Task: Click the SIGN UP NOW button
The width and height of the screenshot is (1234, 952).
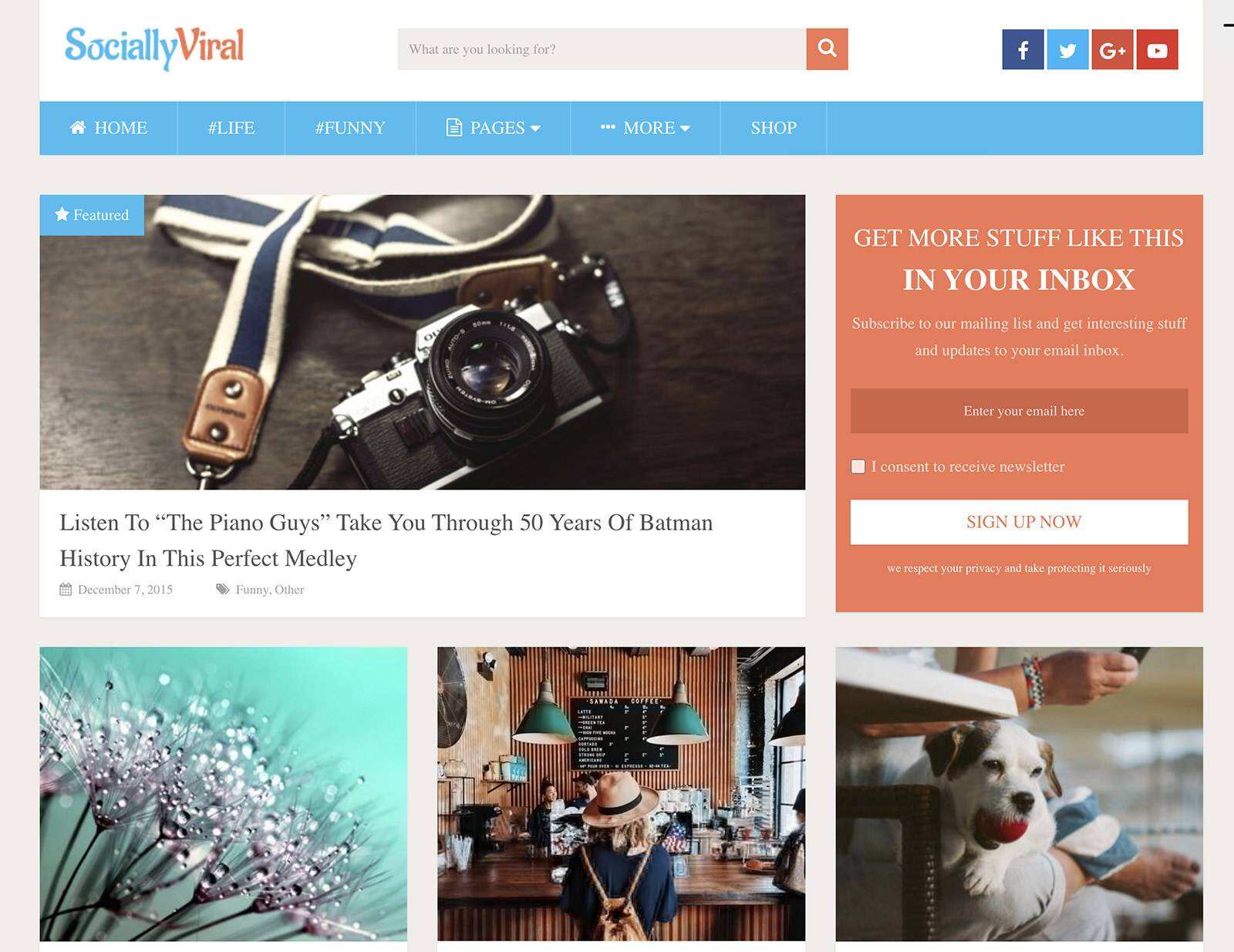Action: (x=1019, y=522)
